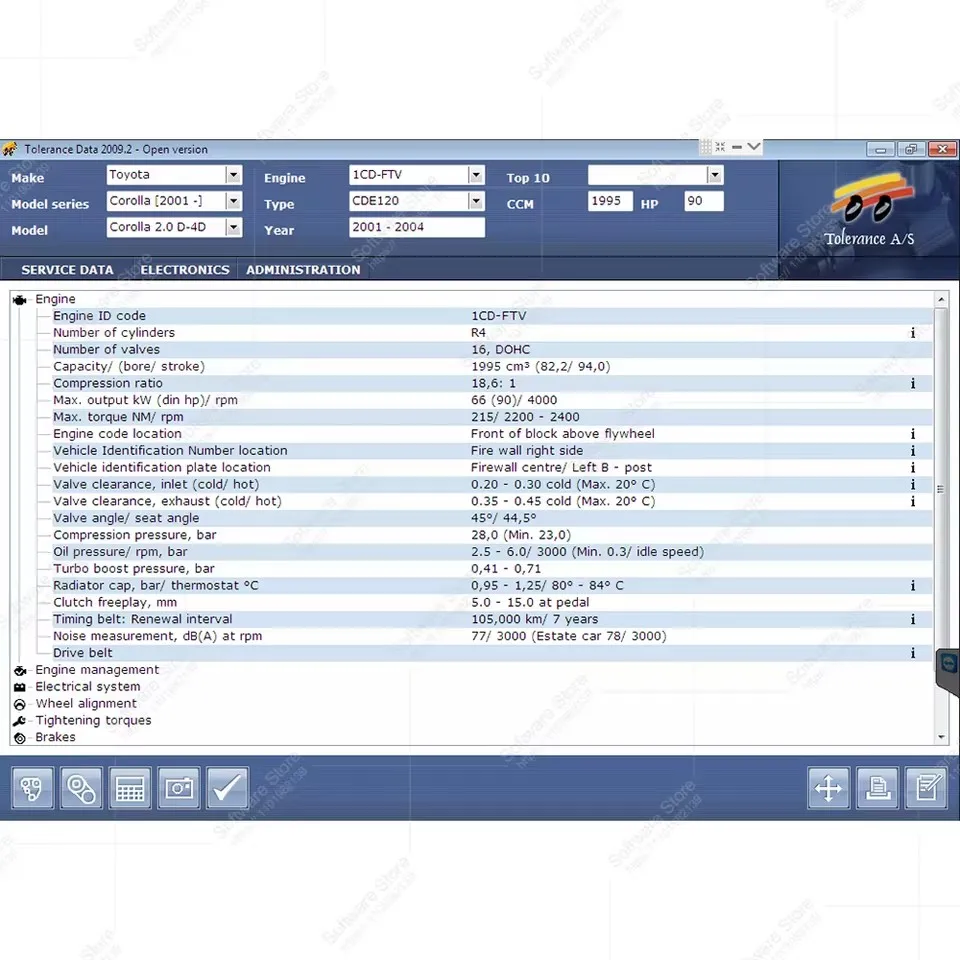Select the Brakes category
This screenshot has height=960, width=960.
click(x=55, y=737)
